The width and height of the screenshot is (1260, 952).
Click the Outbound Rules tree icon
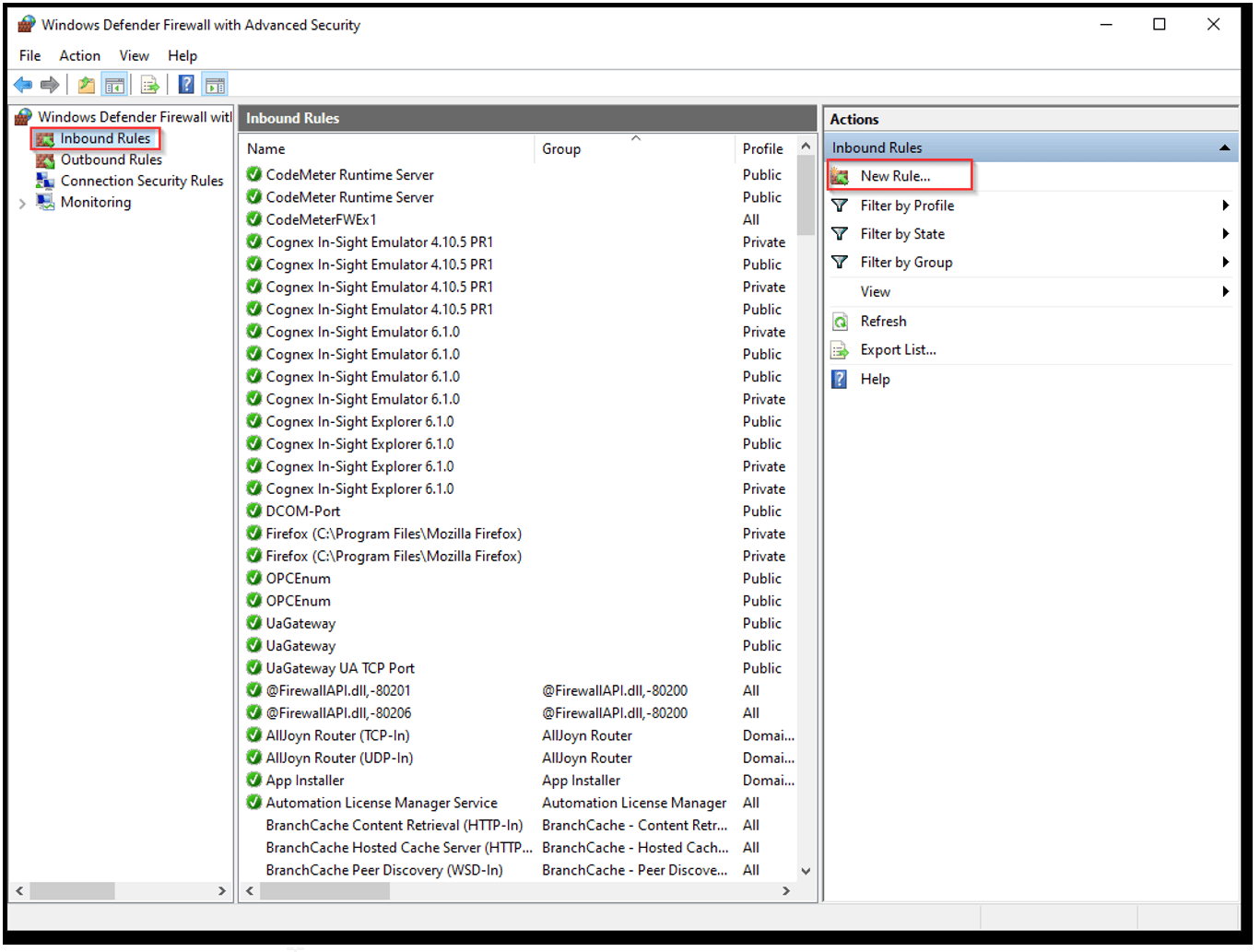click(45, 160)
